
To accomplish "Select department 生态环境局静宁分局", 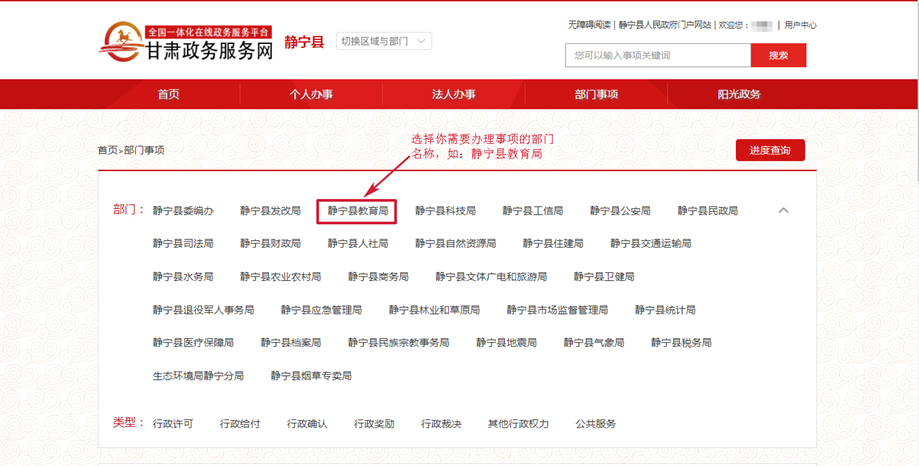I will tap(198, 376).
